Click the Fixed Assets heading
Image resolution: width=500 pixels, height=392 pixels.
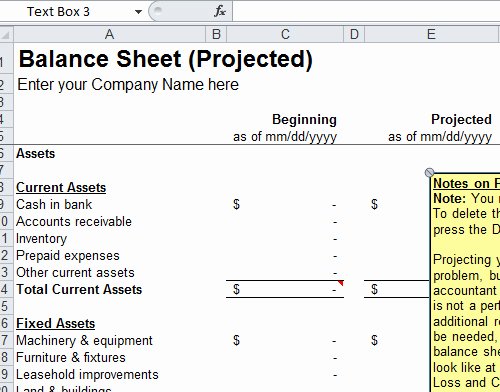click(56, 324)
